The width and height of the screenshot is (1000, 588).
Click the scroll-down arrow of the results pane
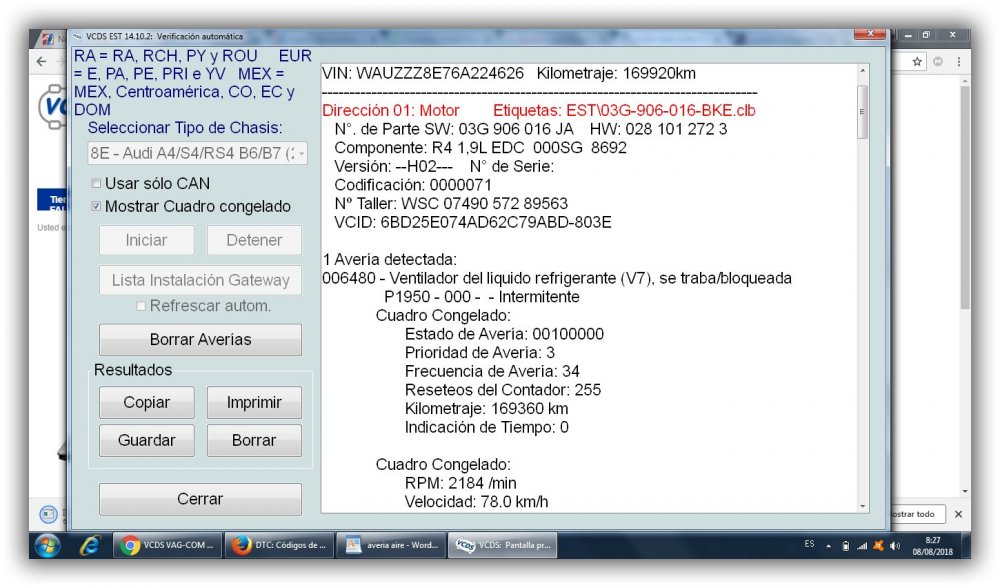click(862, 506)
